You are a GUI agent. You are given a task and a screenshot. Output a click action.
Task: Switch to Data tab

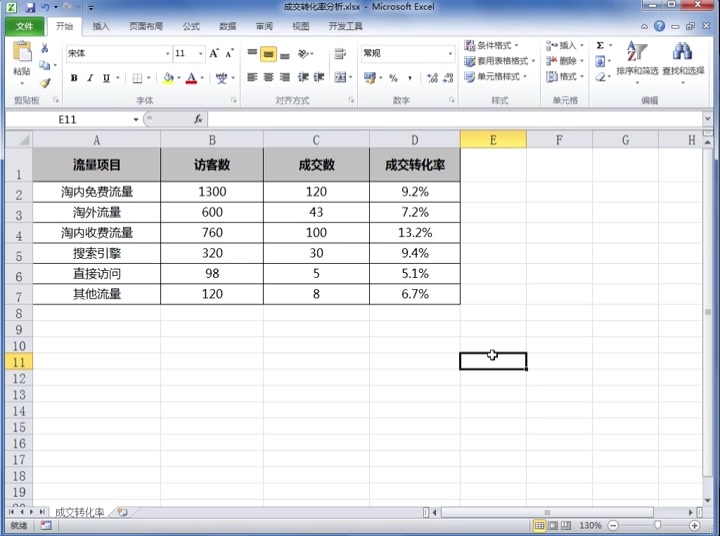227,26
